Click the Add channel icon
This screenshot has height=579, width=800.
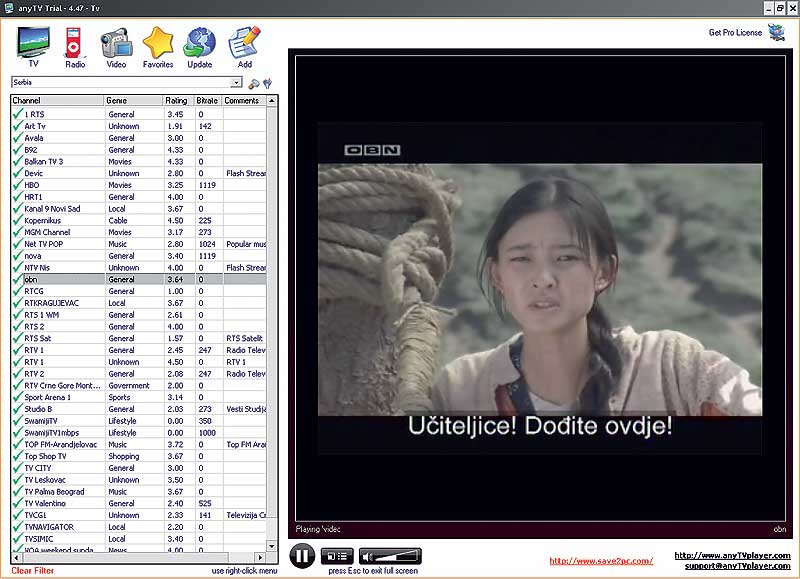coord(245,48)
